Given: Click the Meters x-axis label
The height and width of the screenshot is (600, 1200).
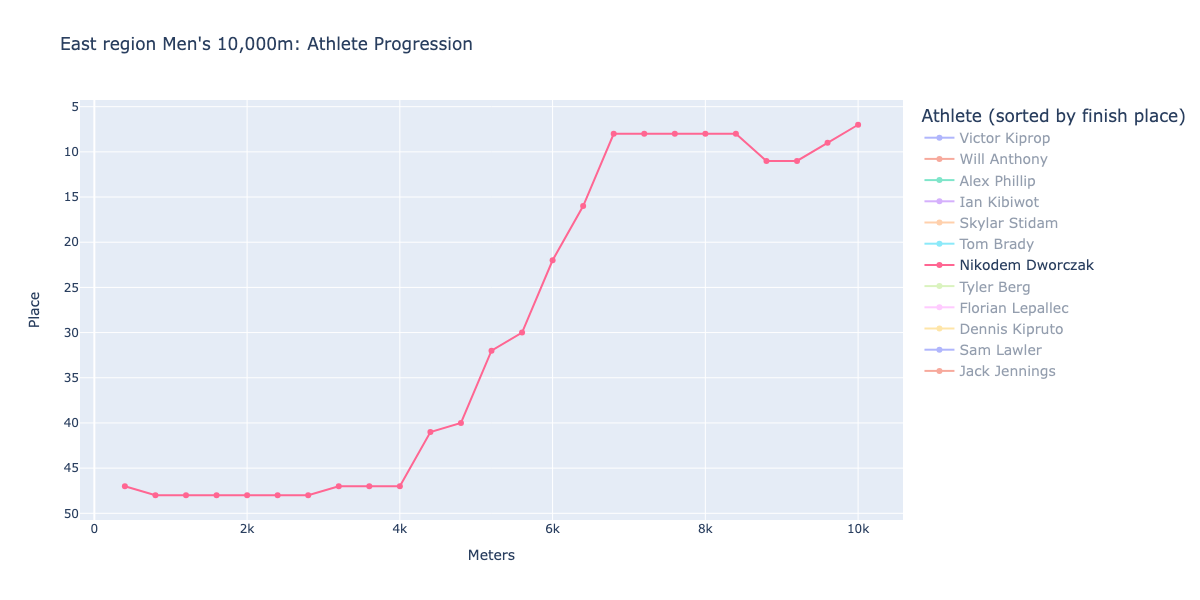Looking at the screenshot, I should 491,555.
